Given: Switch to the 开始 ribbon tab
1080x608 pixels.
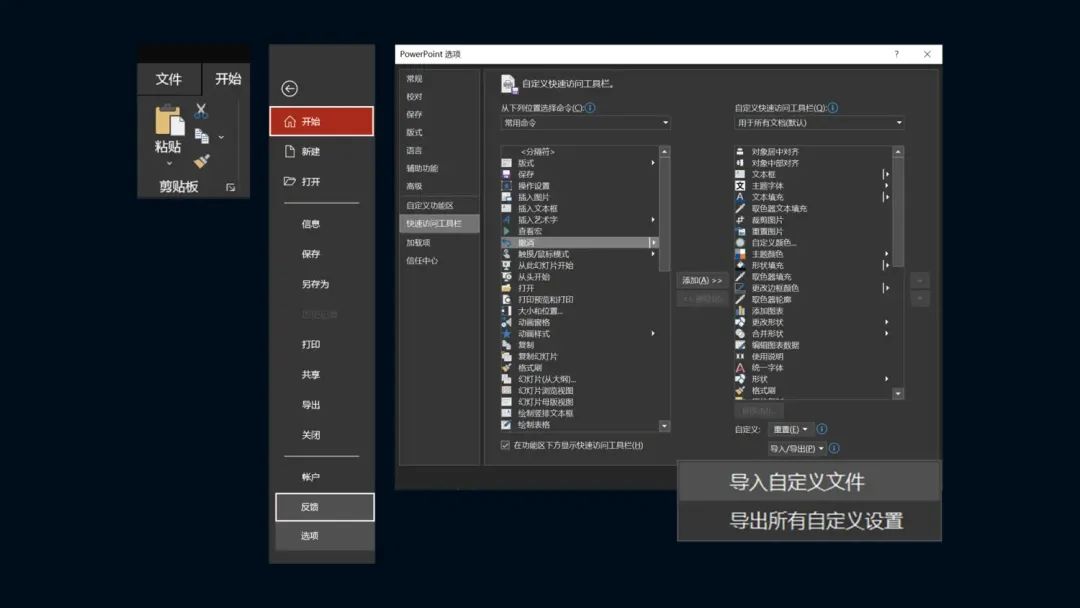Looking at the screenshot, I should (x=227, y=79).
